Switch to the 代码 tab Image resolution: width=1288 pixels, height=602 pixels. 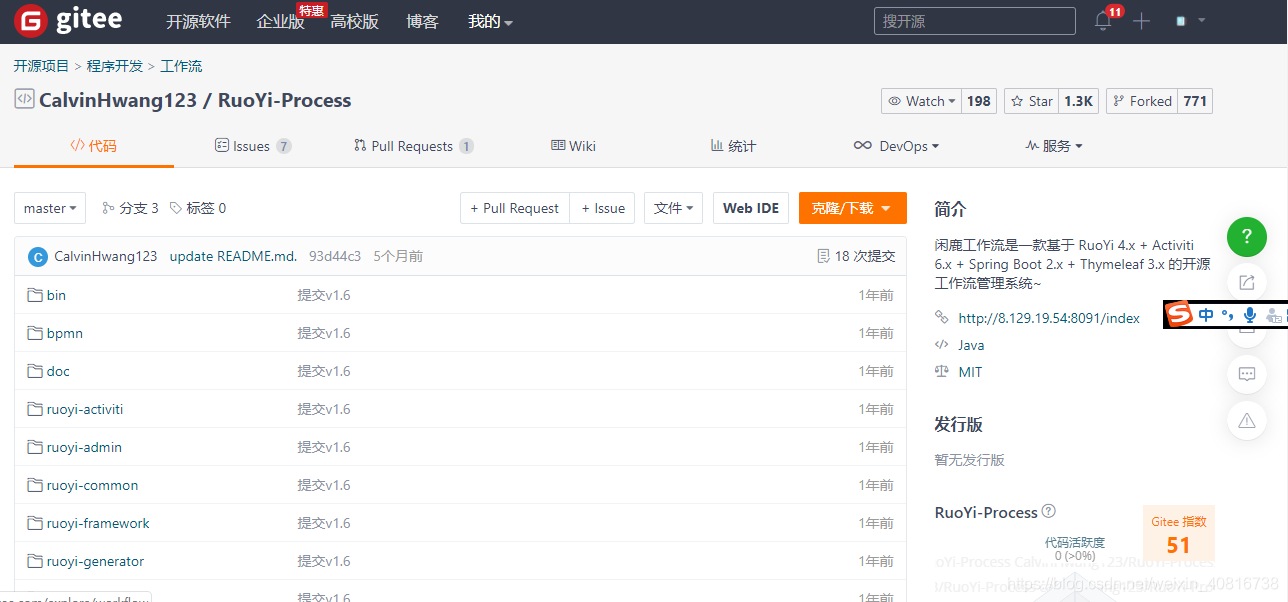pyautogui.click(x=93, y=146)
